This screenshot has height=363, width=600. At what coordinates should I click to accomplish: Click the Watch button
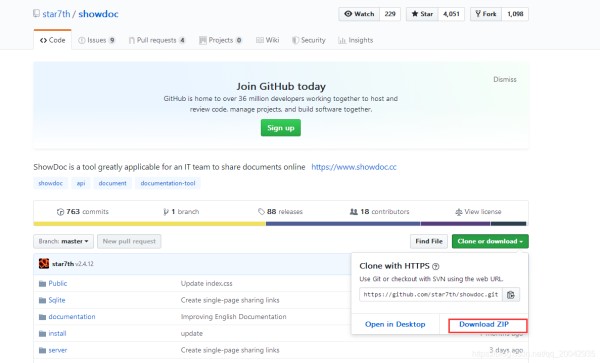coord(359,14)
